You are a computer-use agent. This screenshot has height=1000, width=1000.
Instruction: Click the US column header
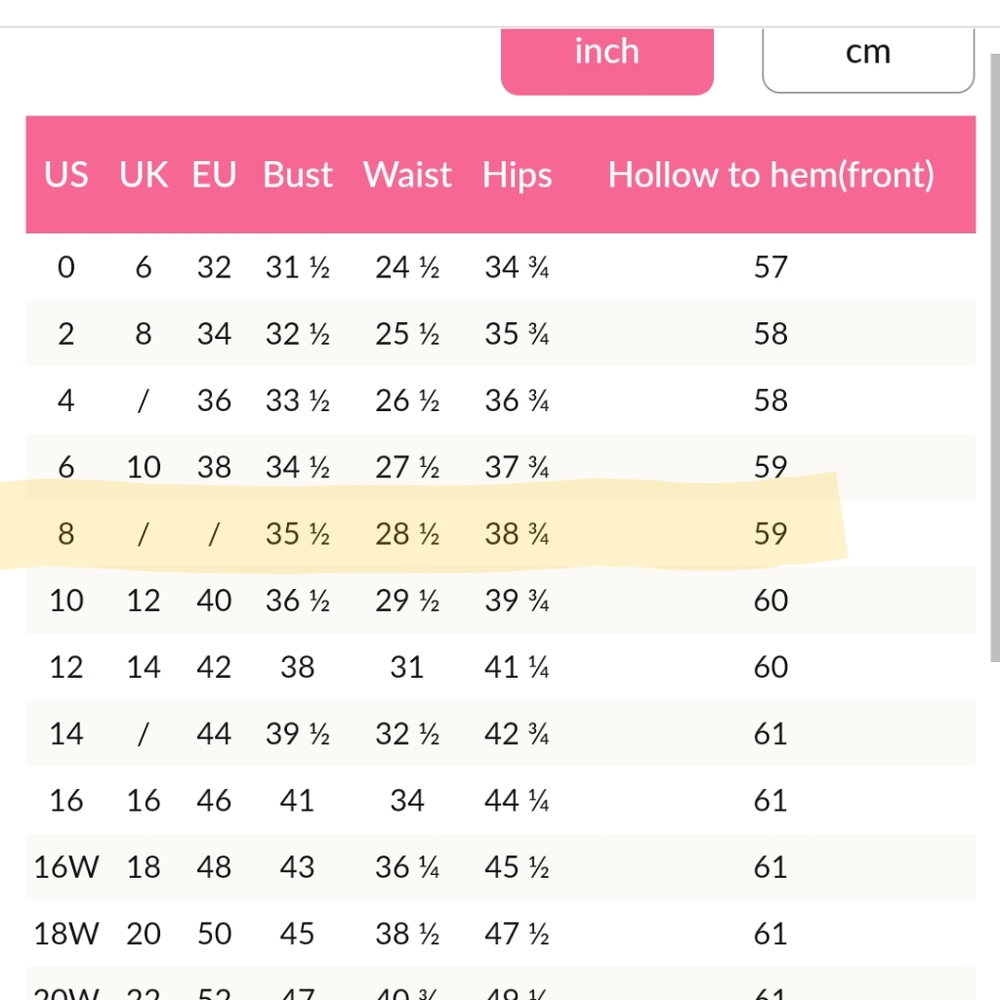click(x=66, y=176)
